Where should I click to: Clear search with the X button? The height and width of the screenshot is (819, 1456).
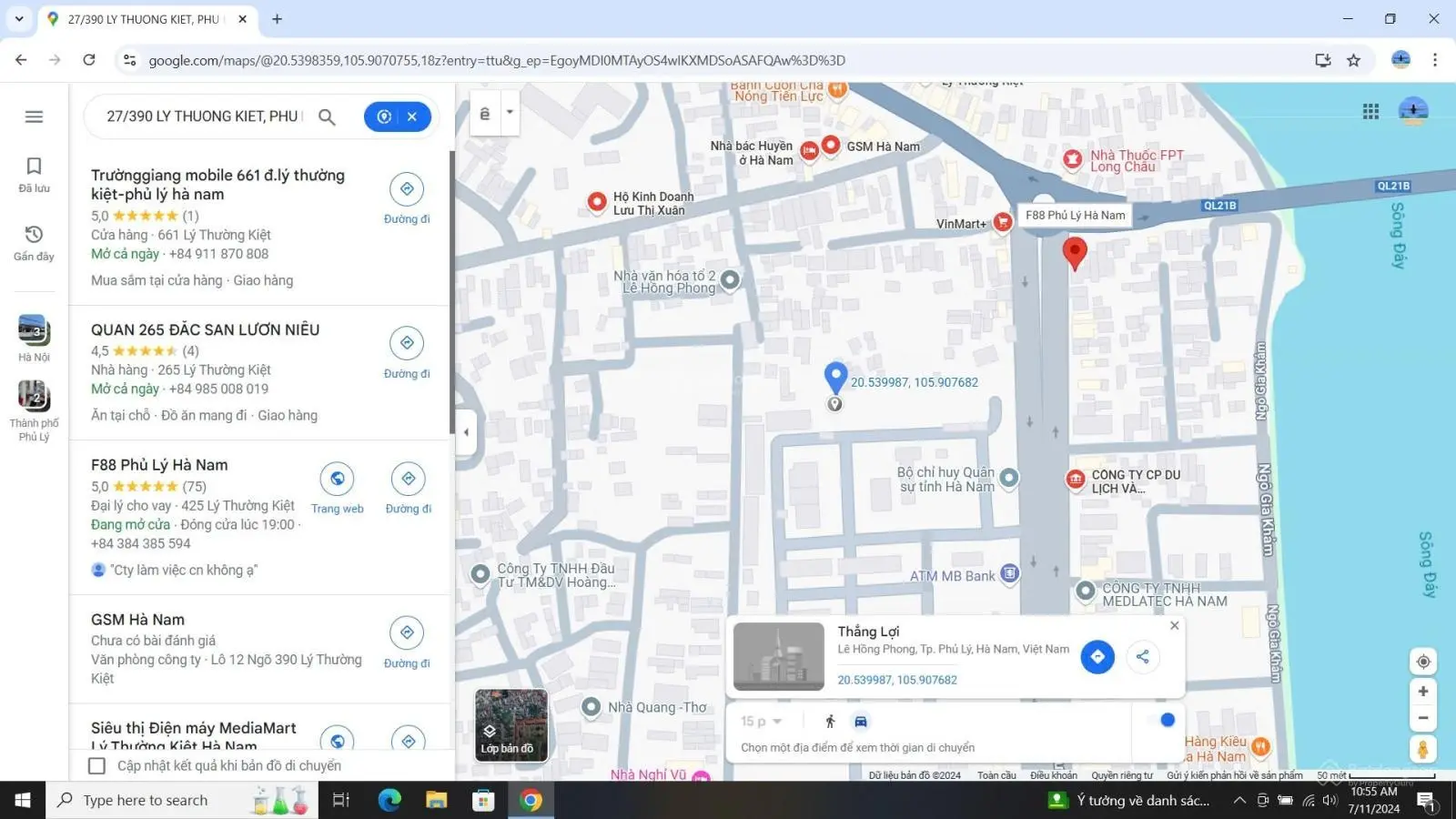412,116
